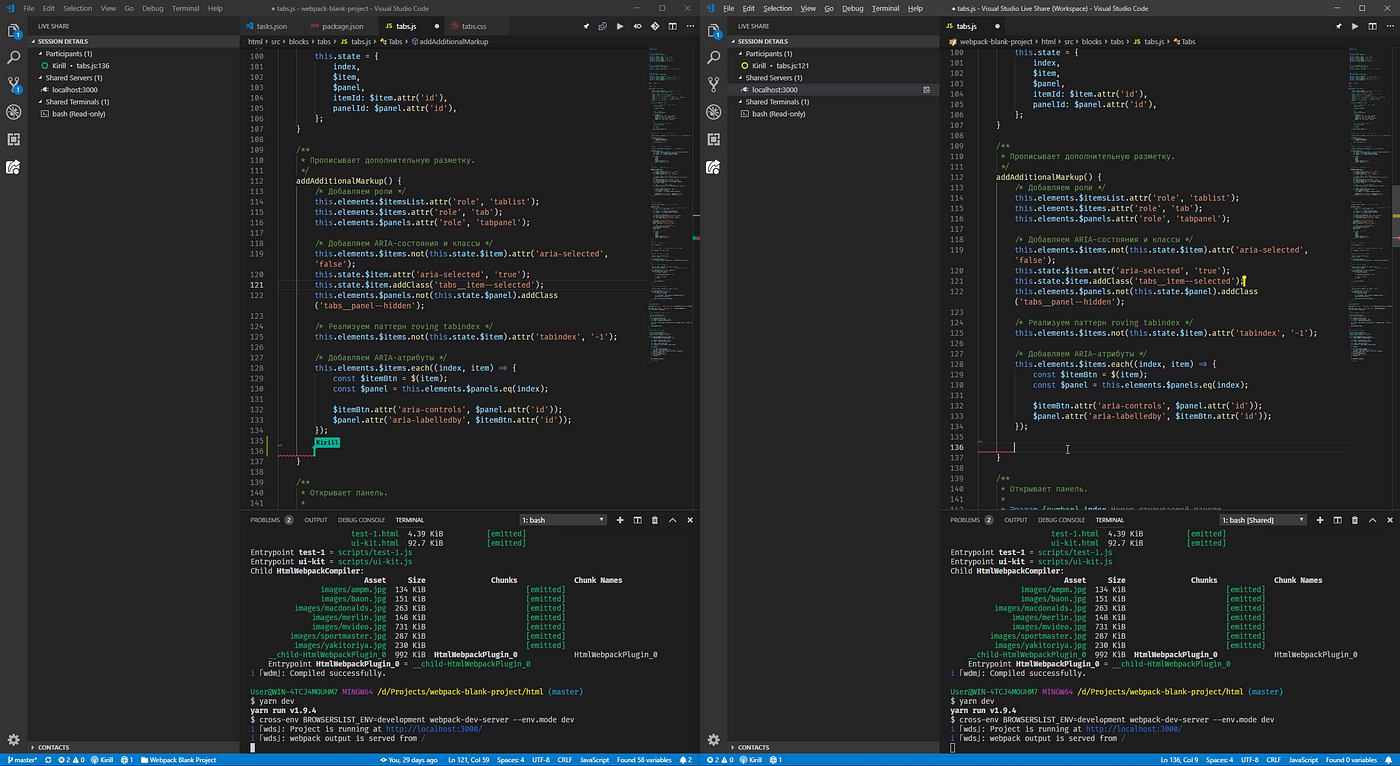Open Debug icon in left window activity bar
The height and width of the screenshot is (766, 1400).
pyautogui.click(x=13, y=112)
